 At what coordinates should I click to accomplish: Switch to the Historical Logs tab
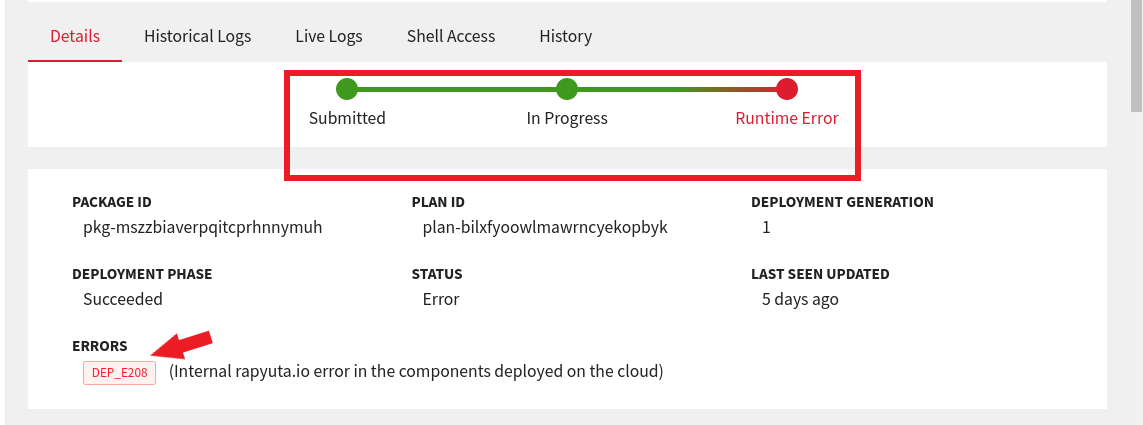pos(198,36)
